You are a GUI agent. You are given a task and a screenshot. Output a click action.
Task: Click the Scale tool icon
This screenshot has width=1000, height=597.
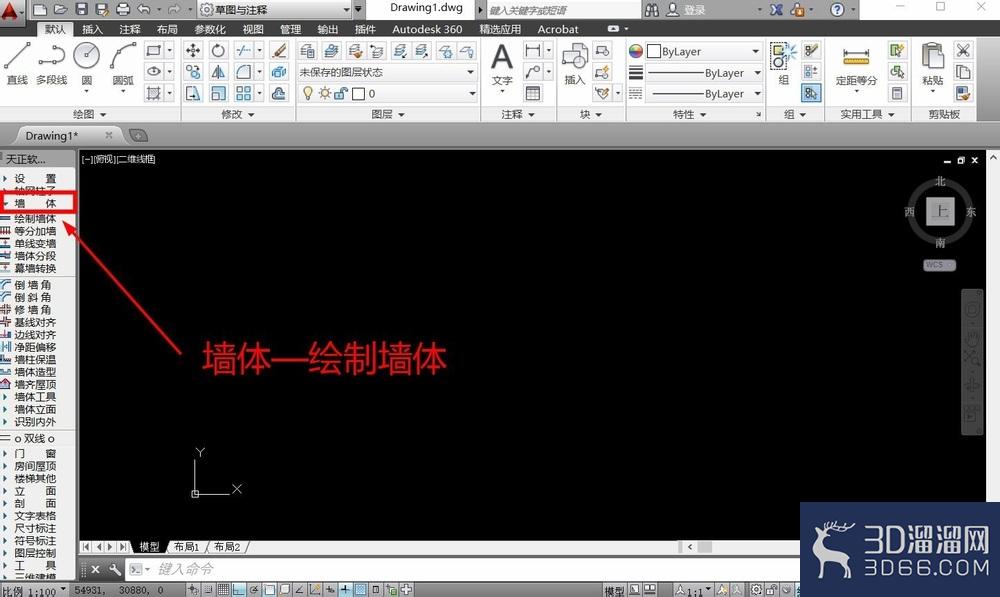tap(218, 93)
